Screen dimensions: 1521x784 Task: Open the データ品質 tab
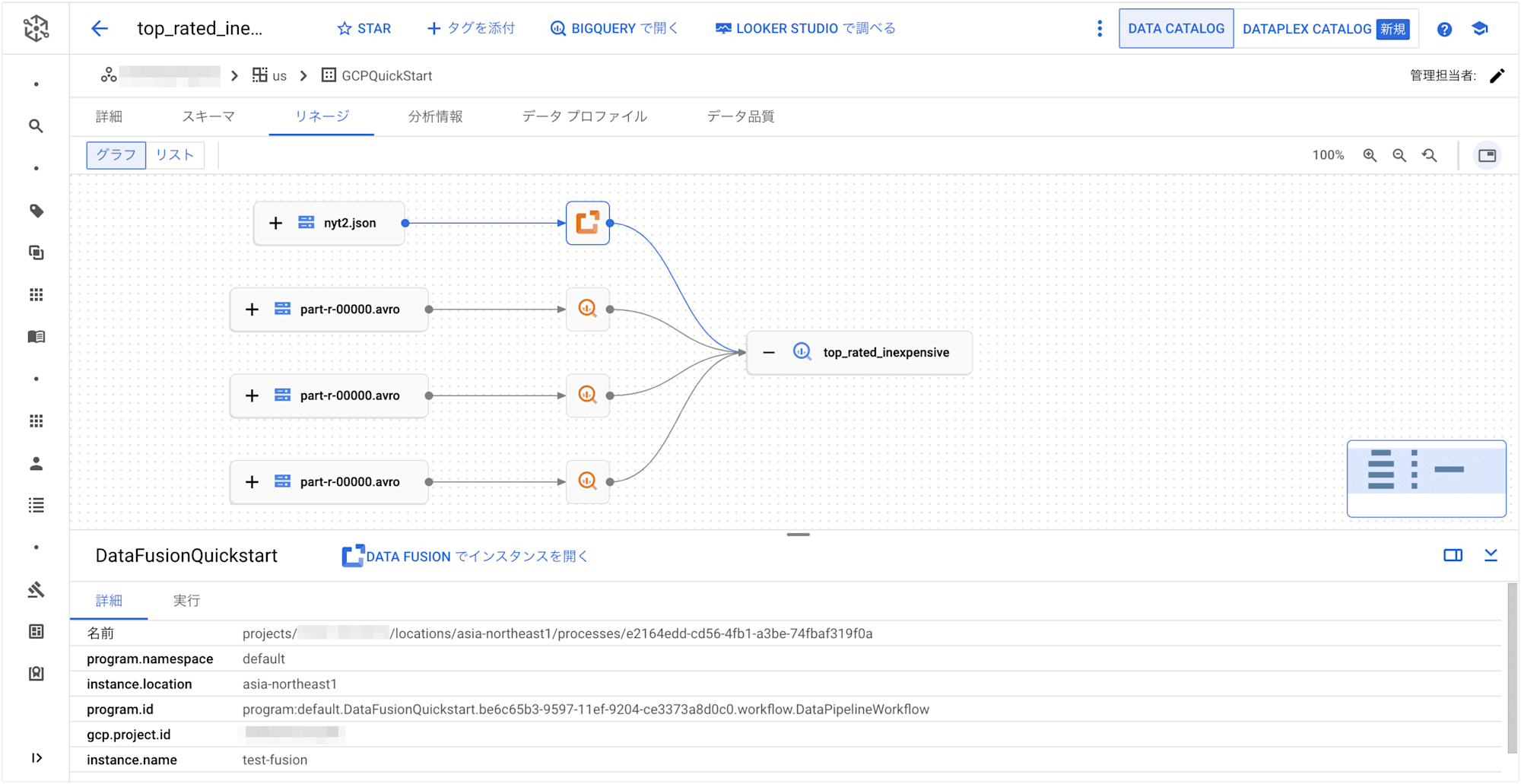pyautogui.click(x=740, y=116)
